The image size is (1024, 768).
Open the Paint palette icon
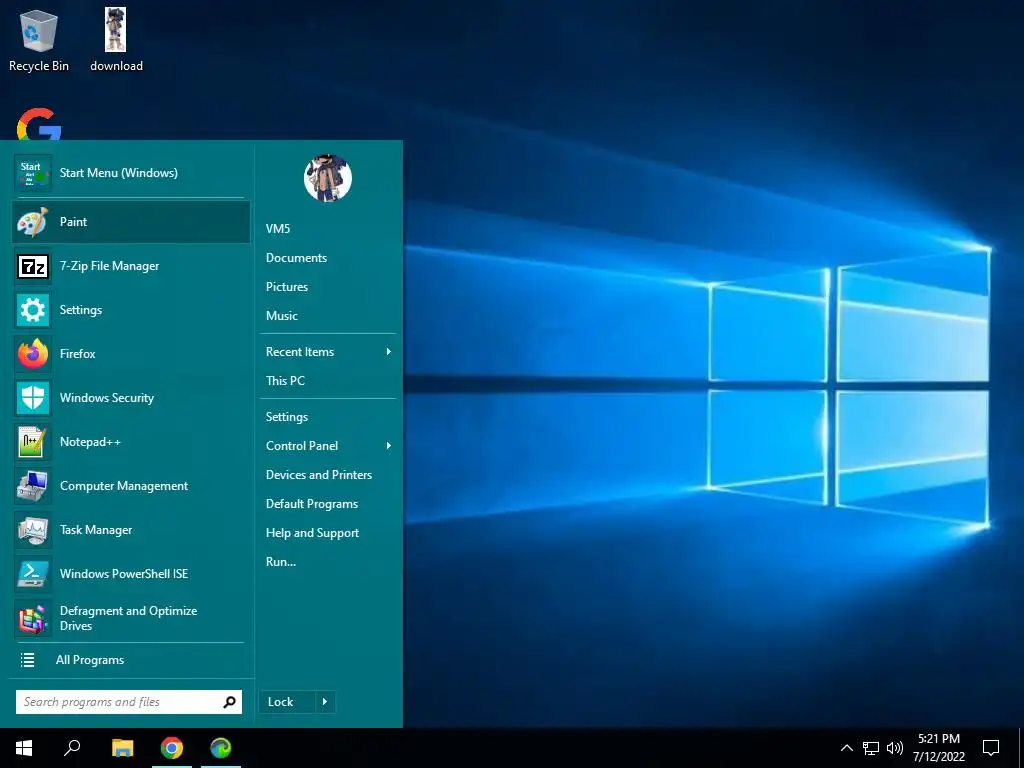33,222
